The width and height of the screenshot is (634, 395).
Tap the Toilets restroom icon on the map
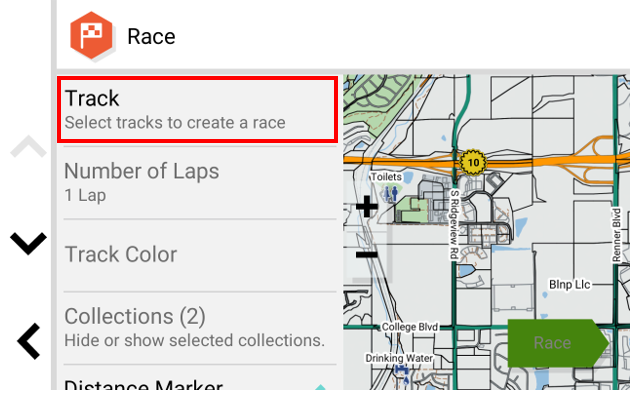391,193
